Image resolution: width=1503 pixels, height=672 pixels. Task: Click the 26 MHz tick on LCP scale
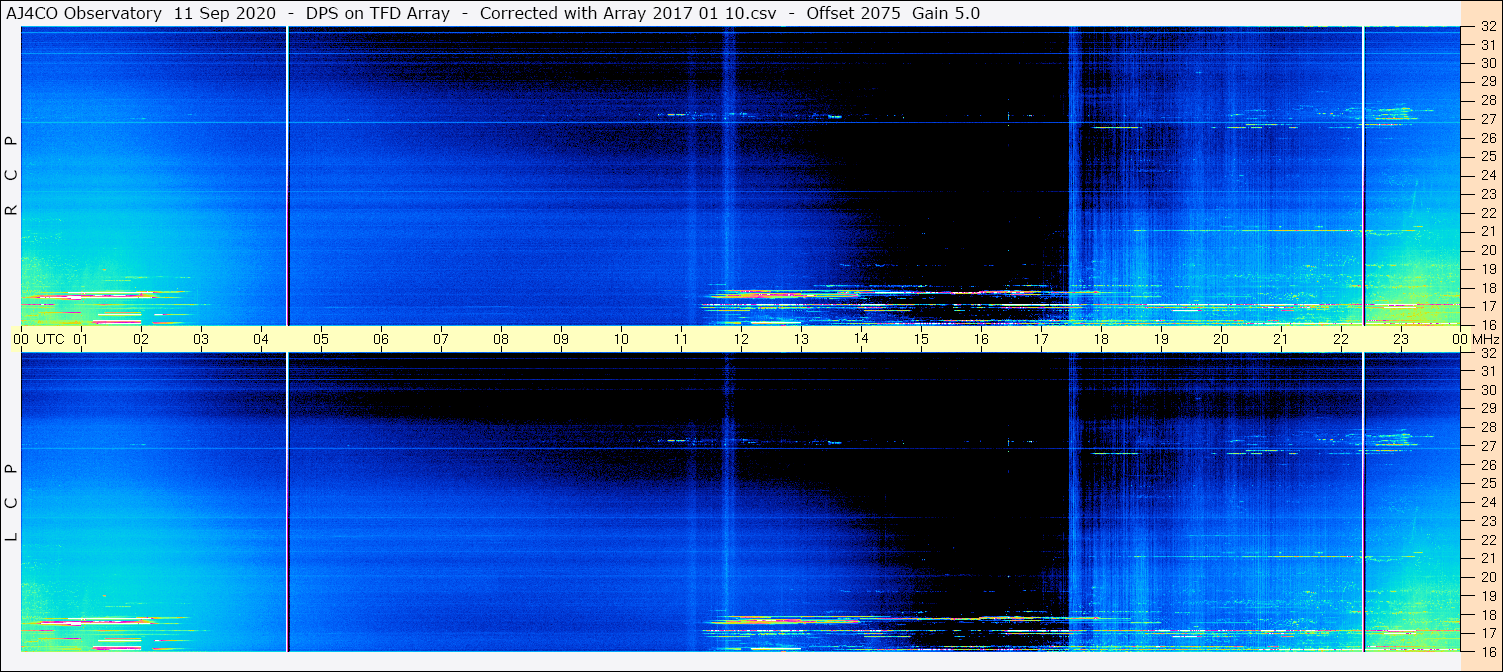pos(1488,465)
